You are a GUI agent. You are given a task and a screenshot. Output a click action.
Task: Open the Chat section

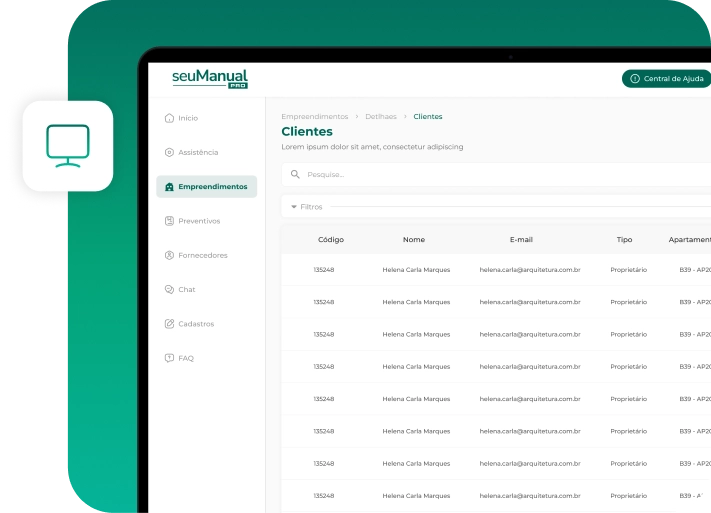coord(180,289)
